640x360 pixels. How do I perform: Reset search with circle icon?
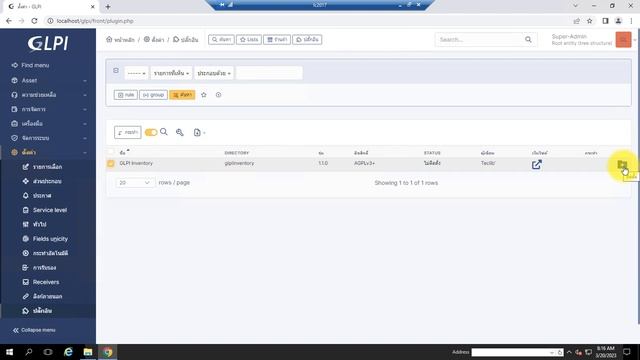218,95
